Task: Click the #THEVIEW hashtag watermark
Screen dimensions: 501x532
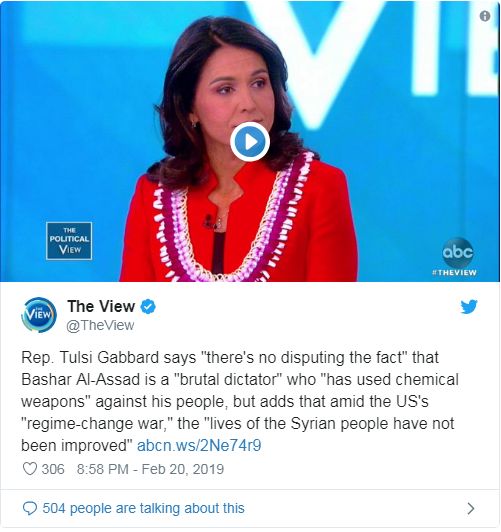Action: point(454,272)
